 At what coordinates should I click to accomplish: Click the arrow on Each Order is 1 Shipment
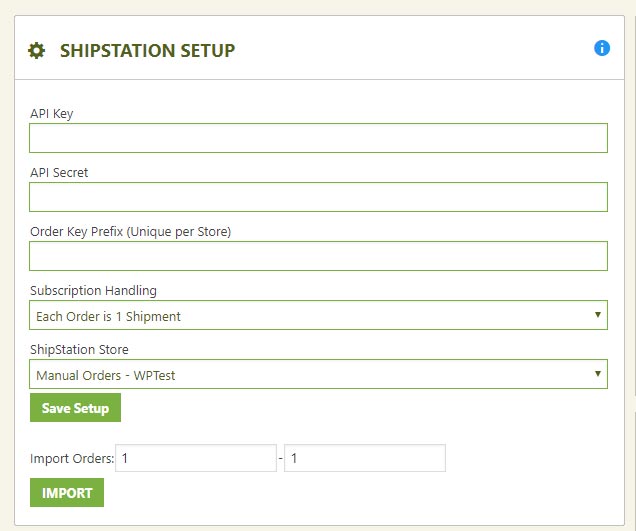[598, 315]
